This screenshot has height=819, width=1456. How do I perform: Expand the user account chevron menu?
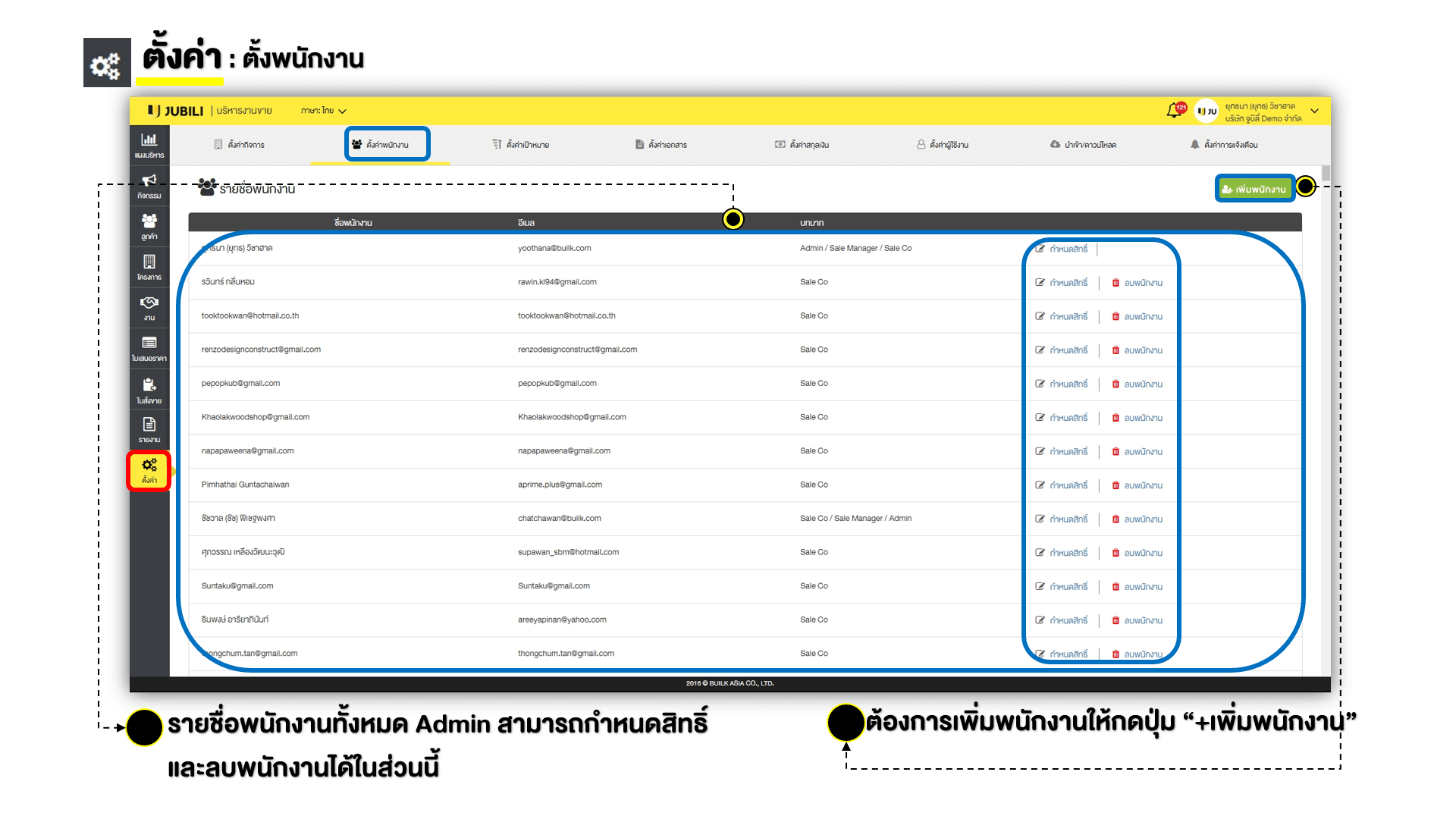(x=1314, y=111)
